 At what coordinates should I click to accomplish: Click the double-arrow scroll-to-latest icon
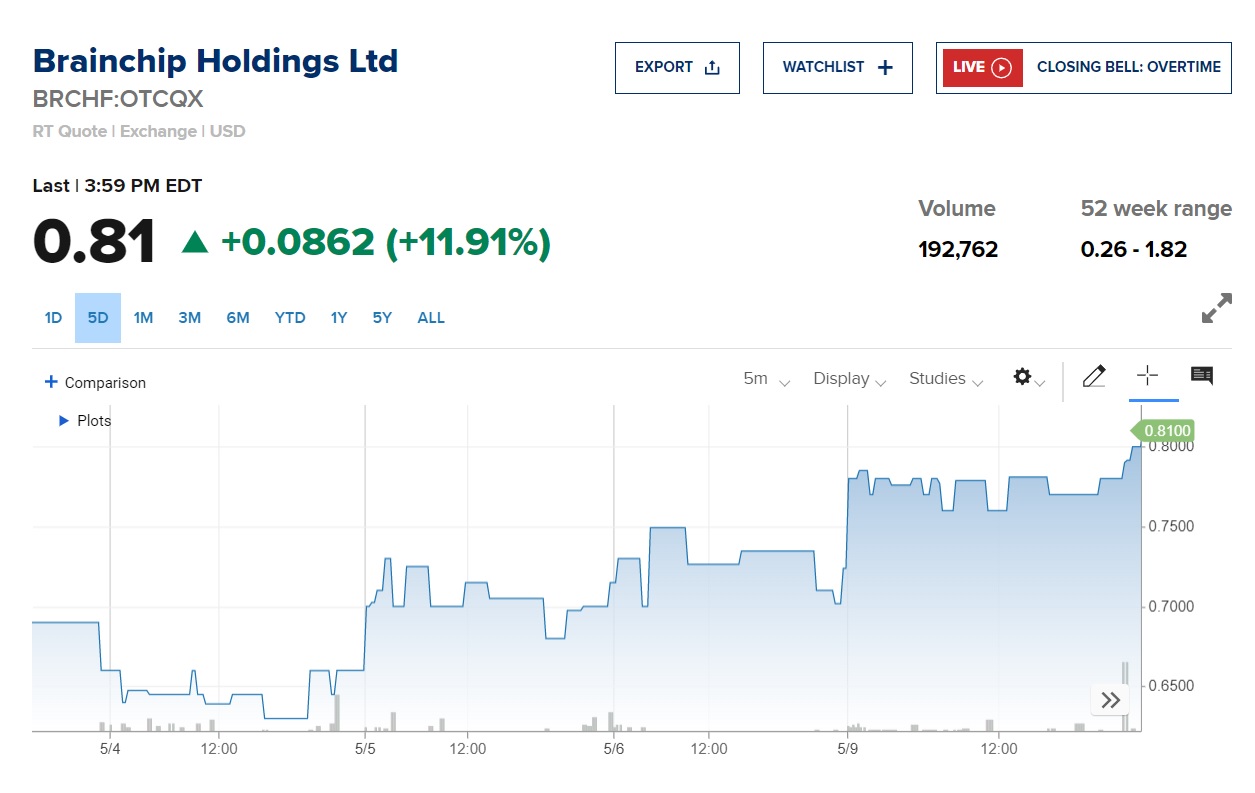(x=1110, y=700)
